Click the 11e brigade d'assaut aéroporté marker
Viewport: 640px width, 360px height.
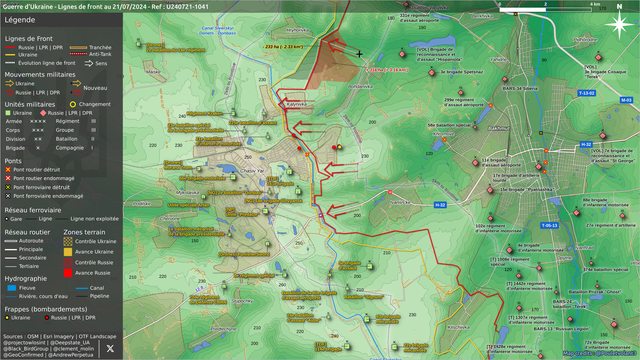point(476,162)
